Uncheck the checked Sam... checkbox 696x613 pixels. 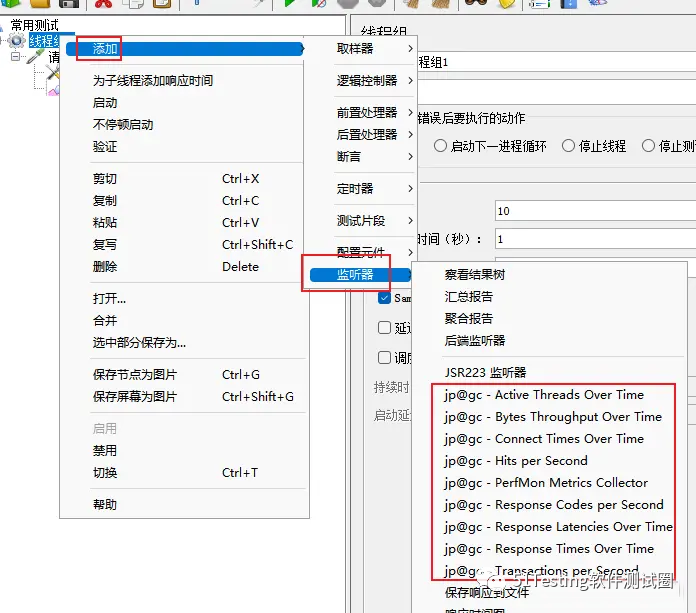pyautogui.click(x=384, y=298)
